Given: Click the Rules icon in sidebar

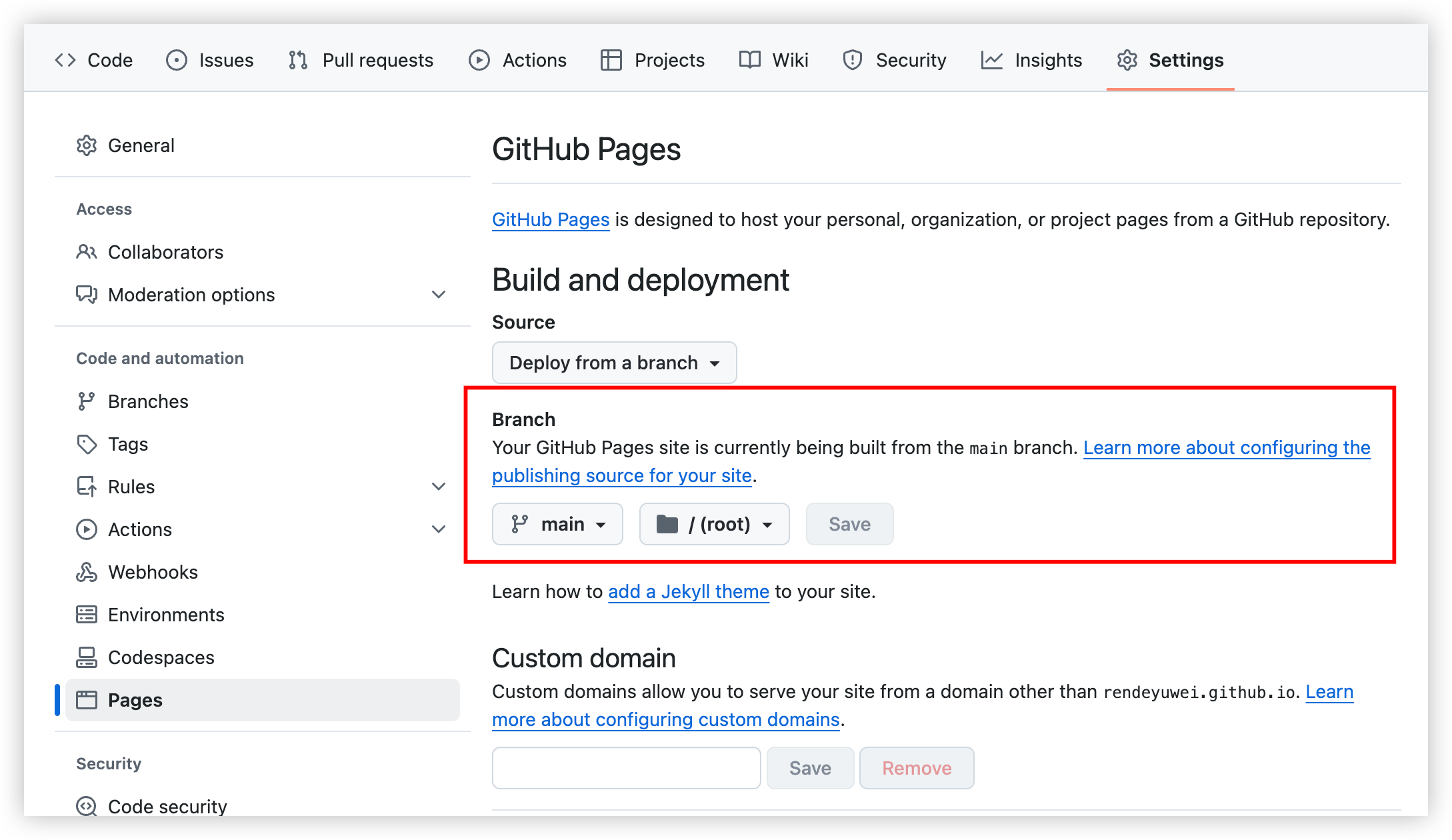Looking at the screenshot, I should click(87, 487).
